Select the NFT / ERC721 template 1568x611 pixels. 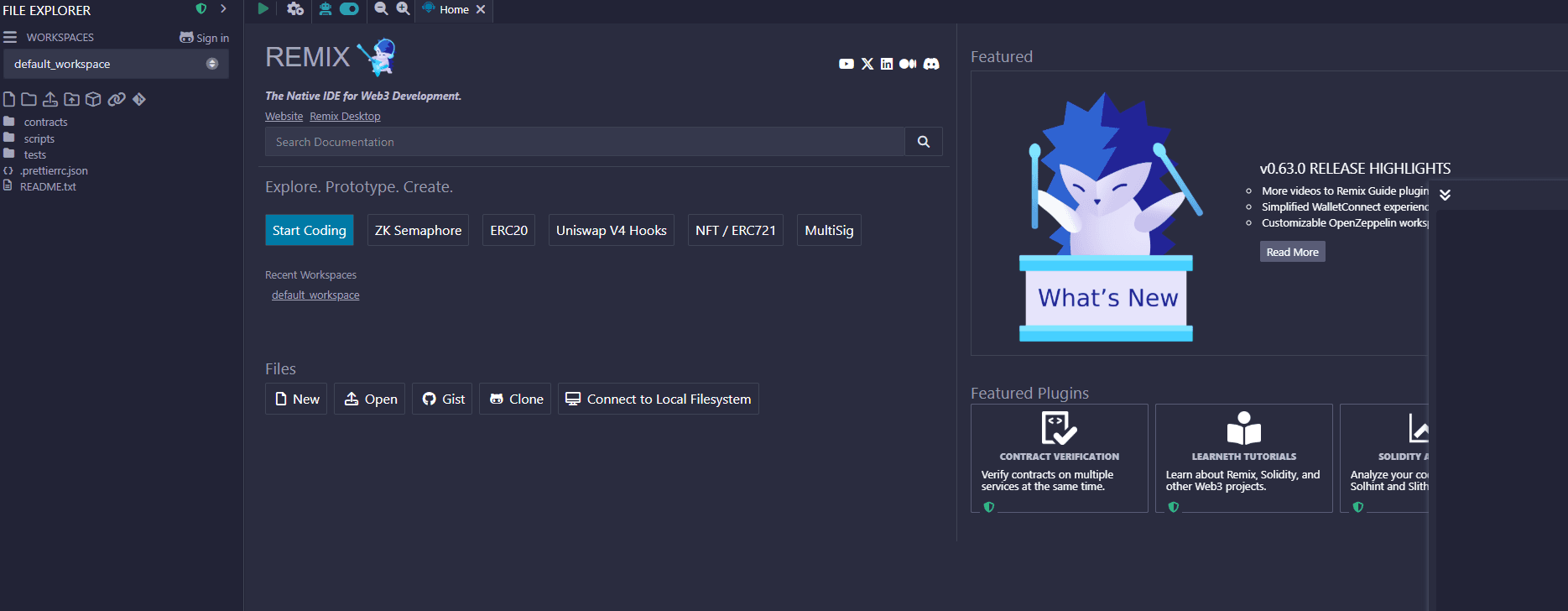(x=735, y=230)
